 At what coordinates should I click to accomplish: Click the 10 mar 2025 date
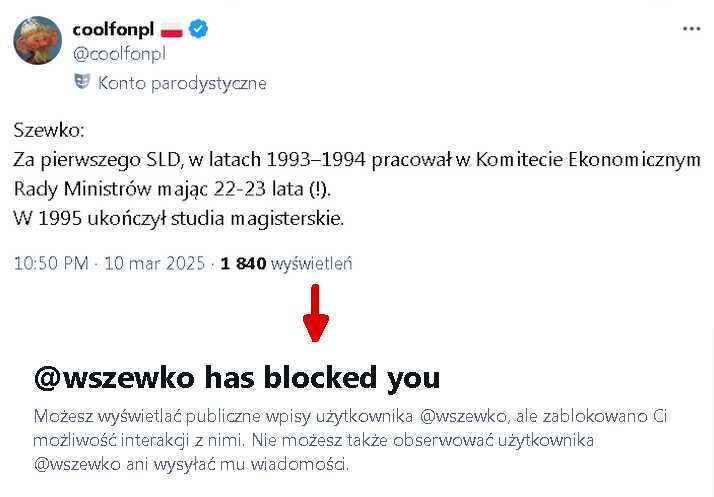coord(155,263)
